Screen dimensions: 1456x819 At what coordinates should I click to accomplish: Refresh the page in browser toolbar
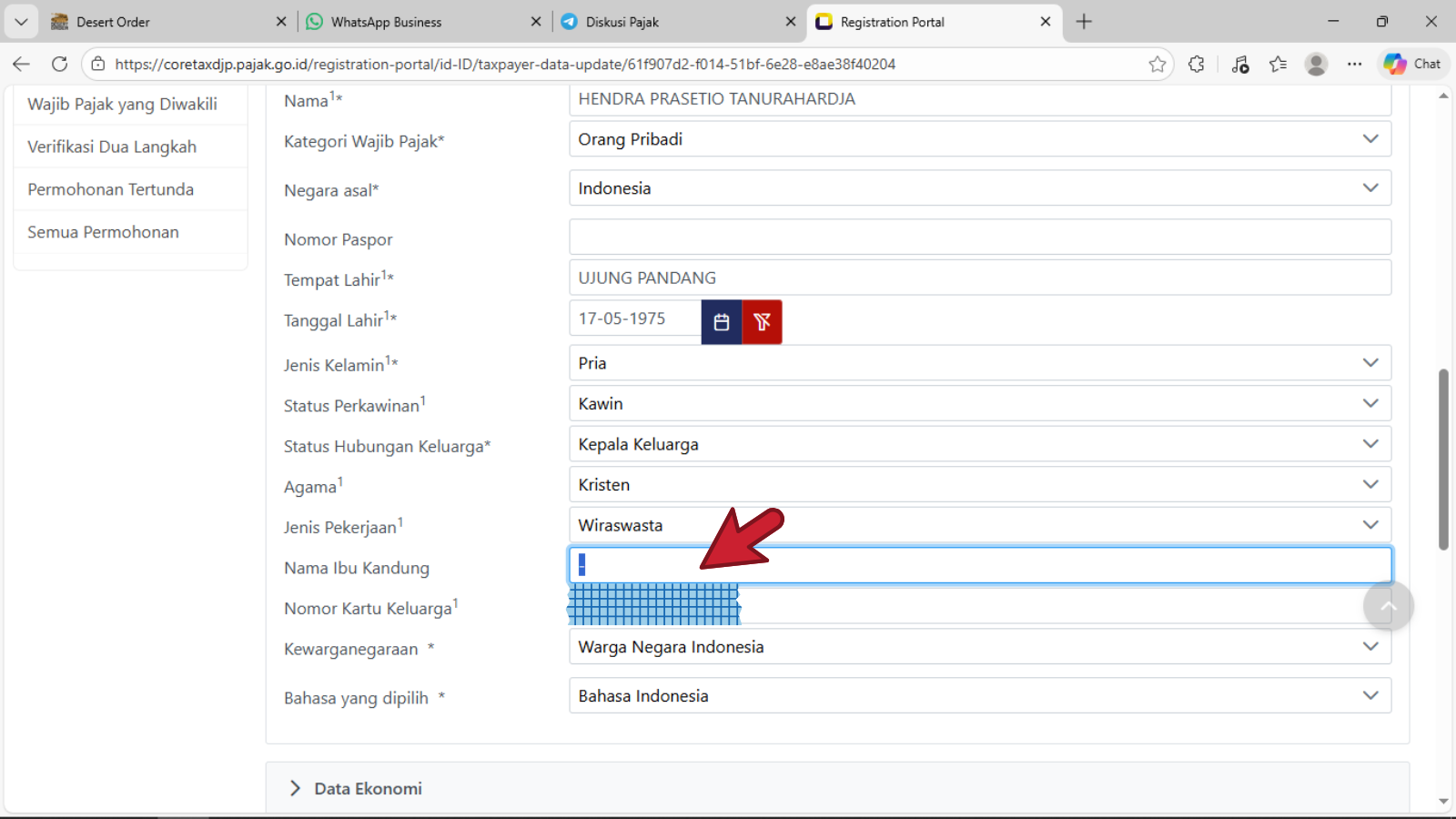click(60, 64)
